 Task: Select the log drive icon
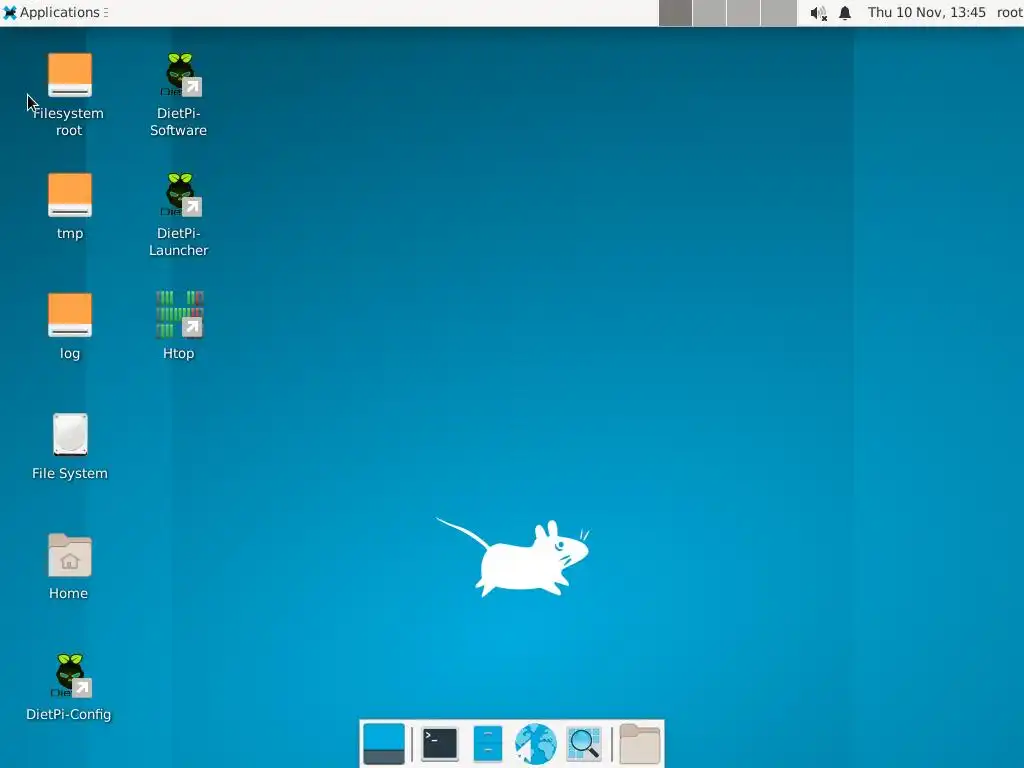tap(69, 315)
